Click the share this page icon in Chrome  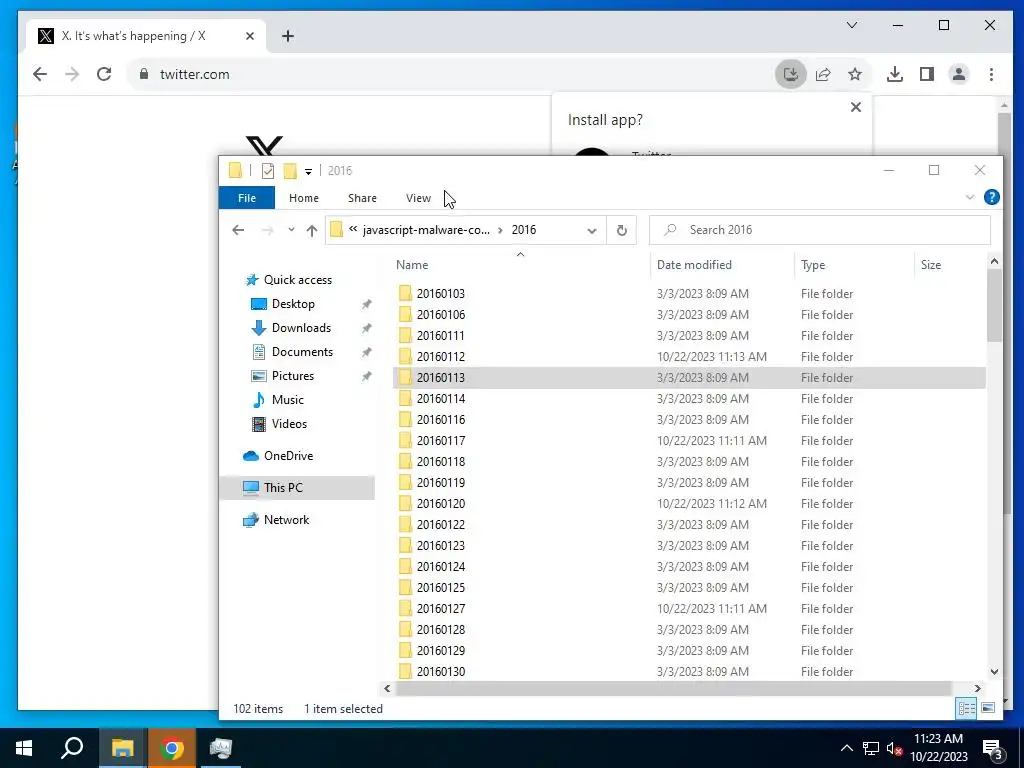[823, 74]
